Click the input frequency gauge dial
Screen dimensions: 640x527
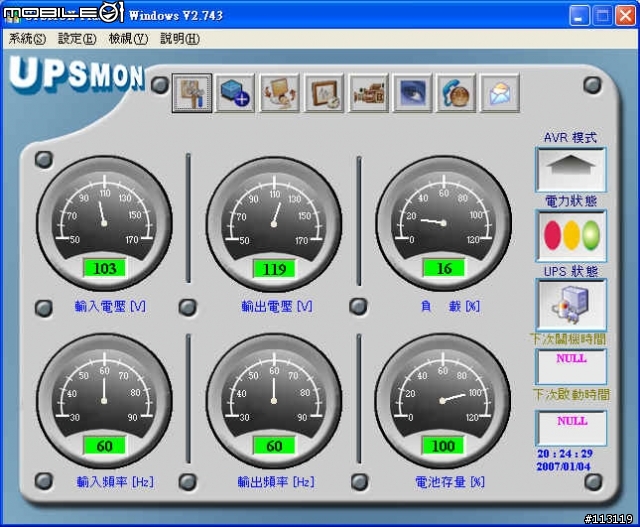tap(104, 400)
